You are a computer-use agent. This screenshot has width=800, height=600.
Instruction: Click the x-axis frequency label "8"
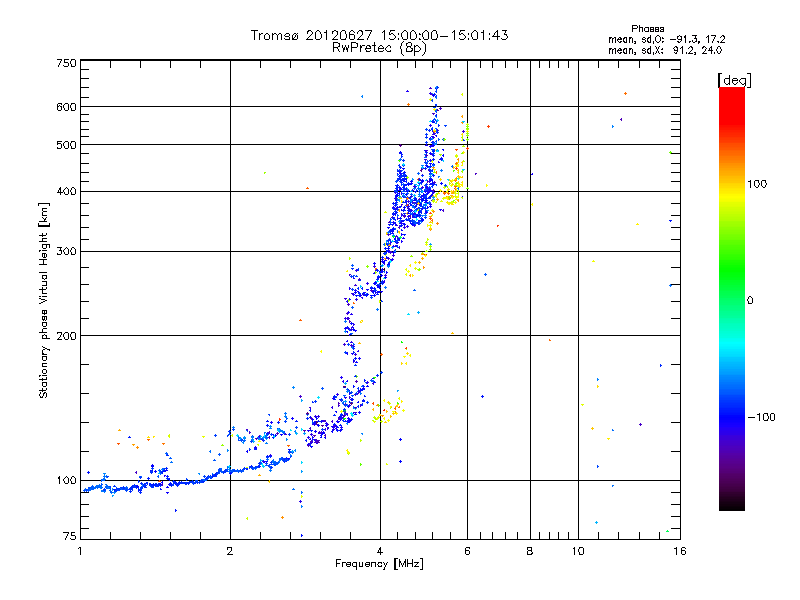pos(530,551)
